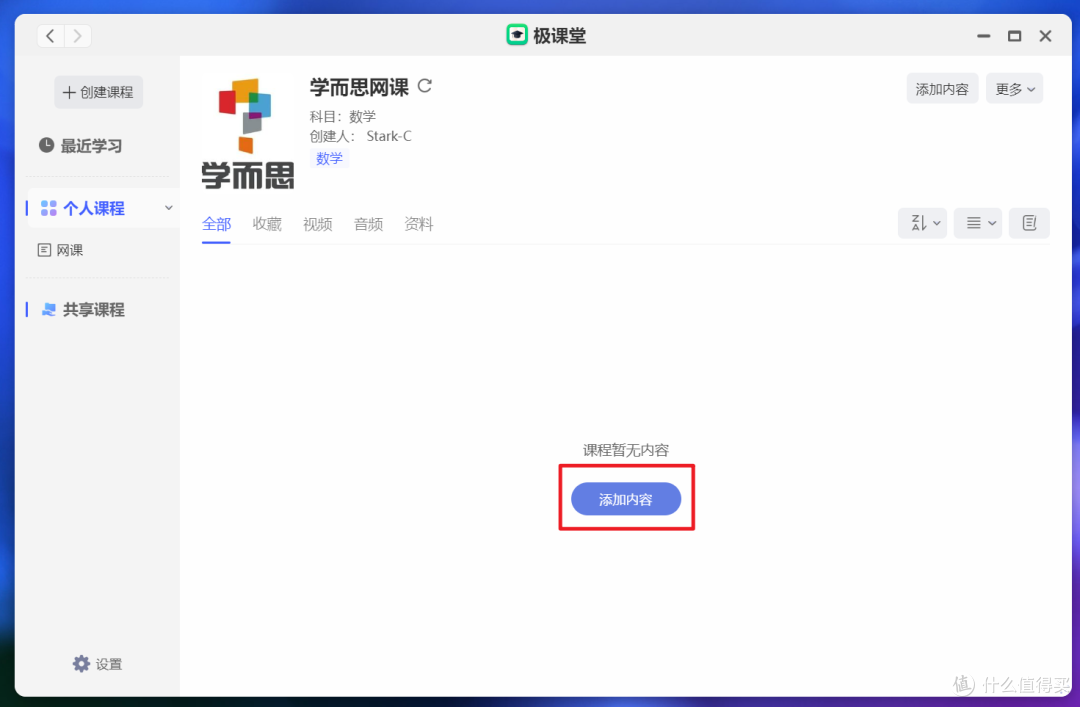Switch to the 收藏 tab
This screenshot has width=1080, height=707.
tap(267, 224)
